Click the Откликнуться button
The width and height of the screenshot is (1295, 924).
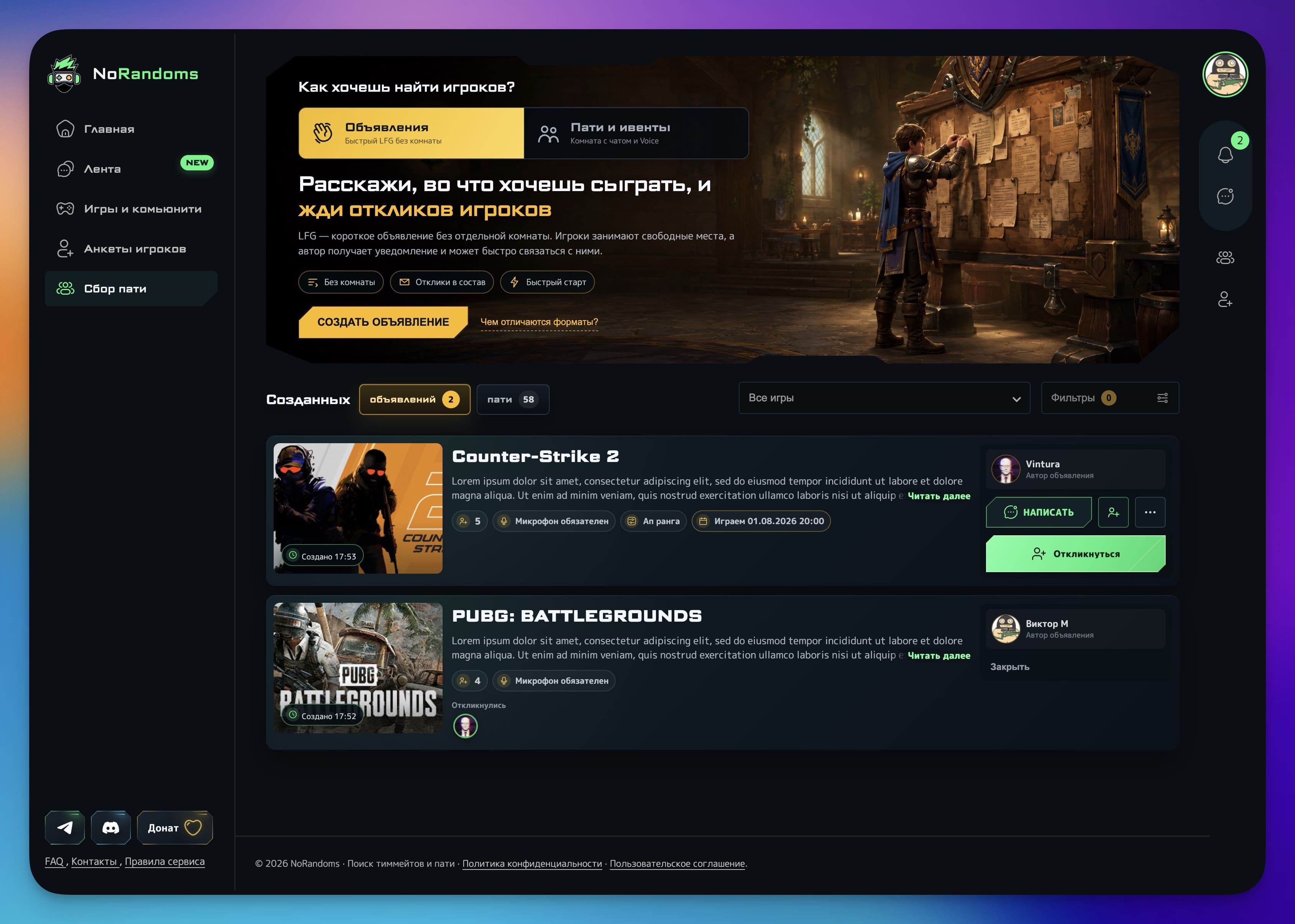(1075, 554)
